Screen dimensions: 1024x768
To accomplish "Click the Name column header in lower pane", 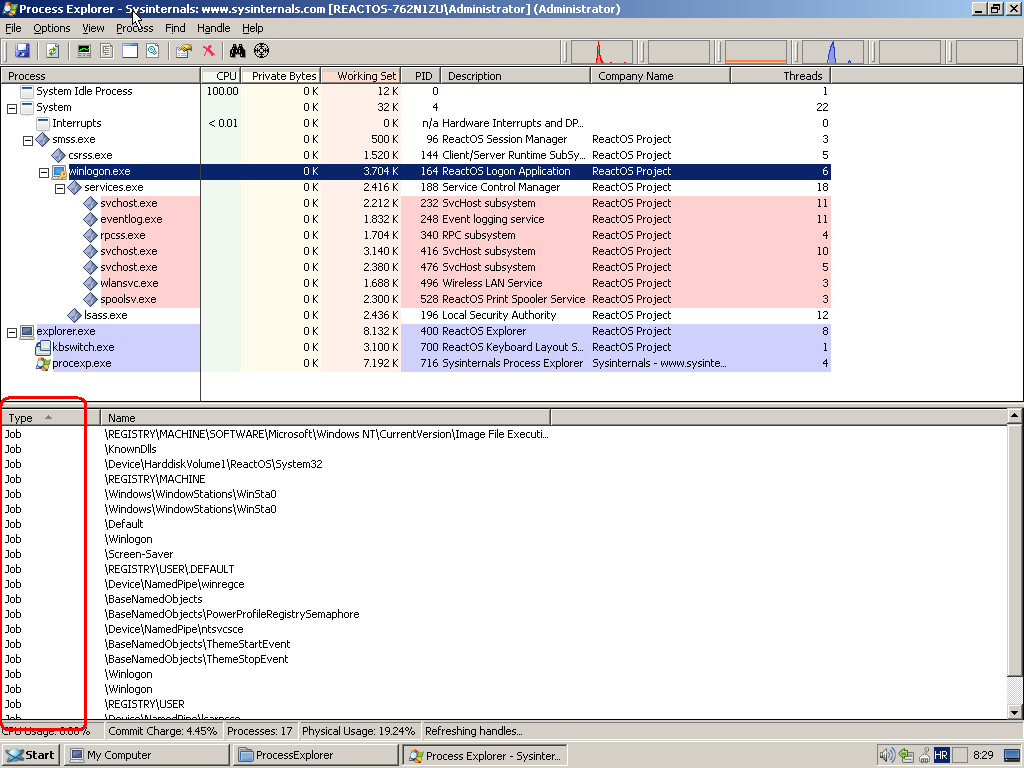I will pos(325,418).
